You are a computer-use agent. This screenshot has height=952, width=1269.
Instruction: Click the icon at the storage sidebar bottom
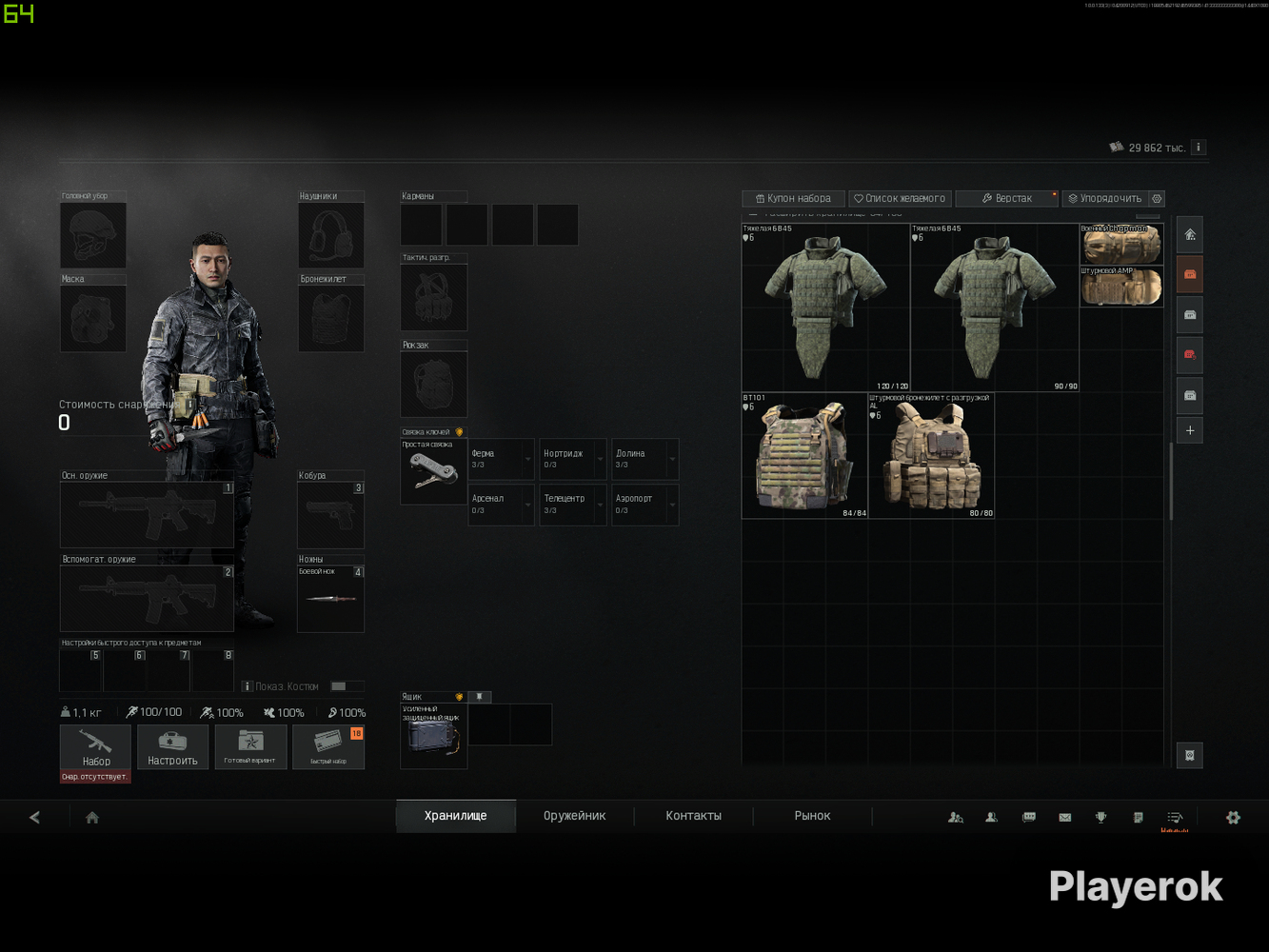click(1190, 755)
